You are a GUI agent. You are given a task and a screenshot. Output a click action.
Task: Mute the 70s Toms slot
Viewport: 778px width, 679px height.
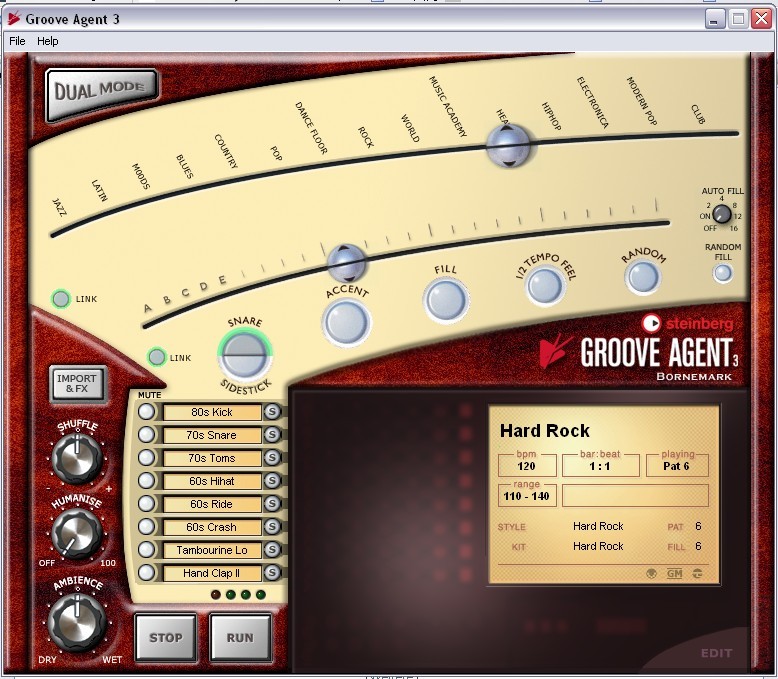146,457
